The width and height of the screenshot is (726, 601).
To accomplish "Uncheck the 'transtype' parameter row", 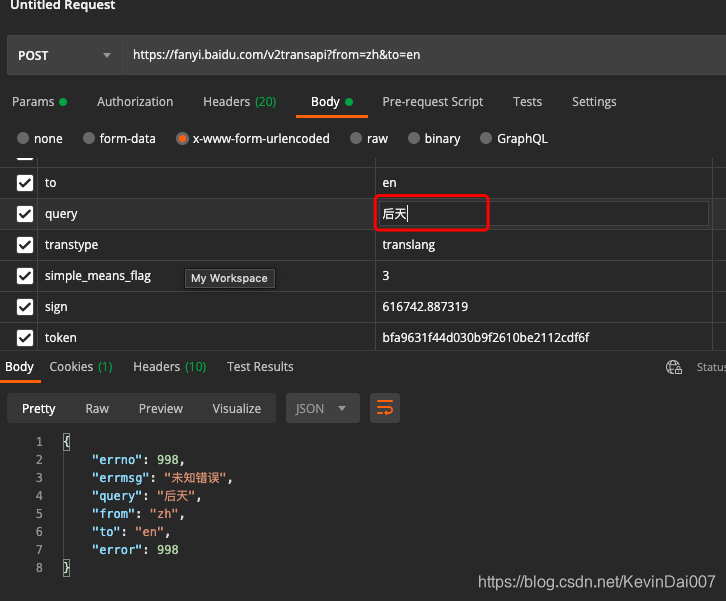I will point(25,245).
